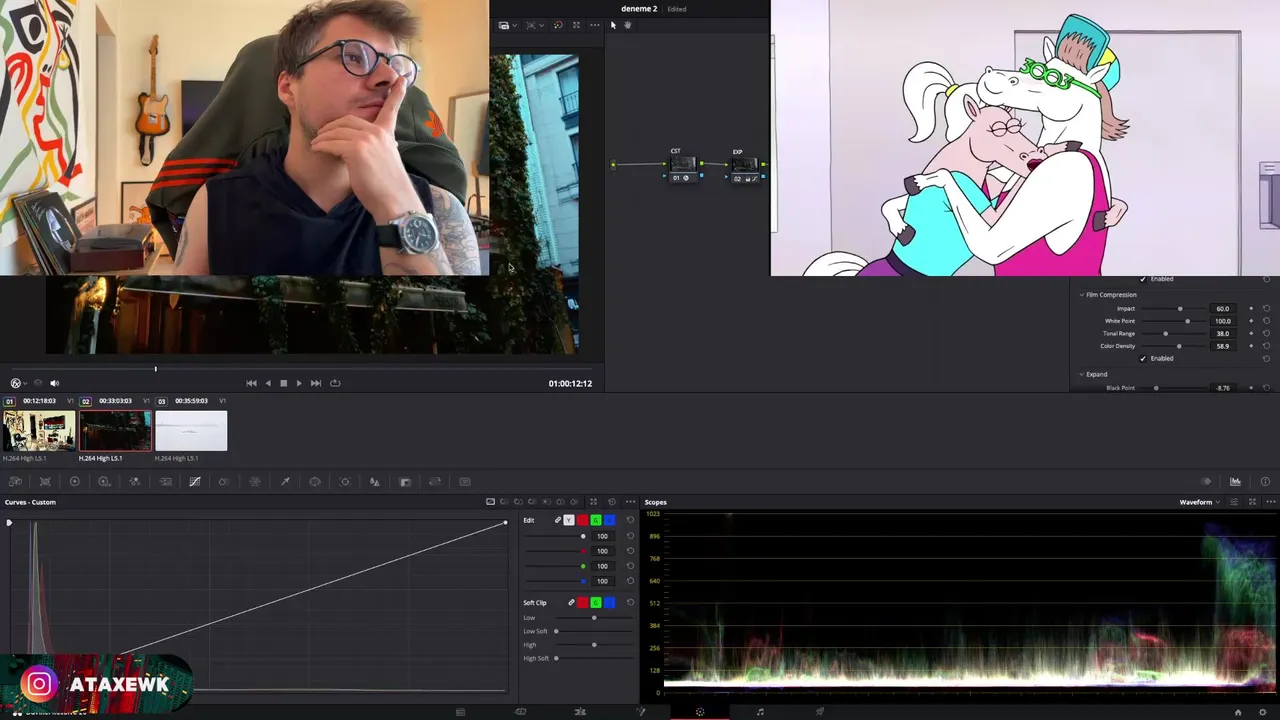This screenshot has width=1280, height=720.
Task: Collapse the Film Compression section
Action: pos(1082,295)
